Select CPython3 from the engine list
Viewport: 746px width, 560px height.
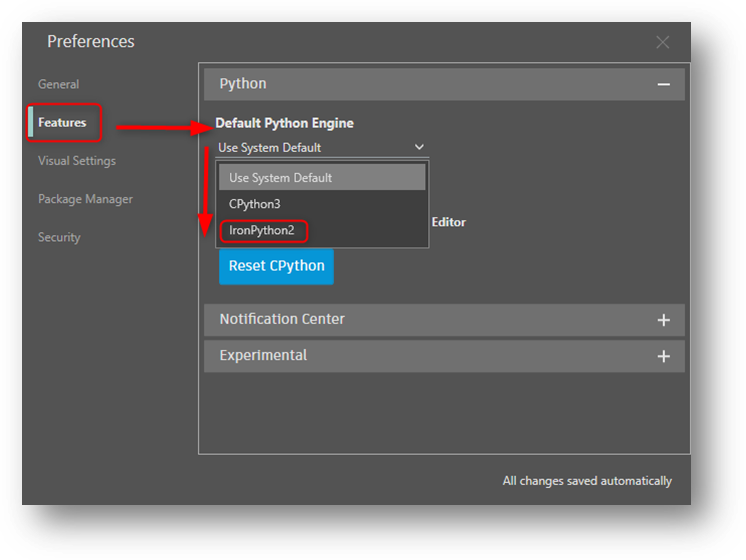tap(255, 204)
